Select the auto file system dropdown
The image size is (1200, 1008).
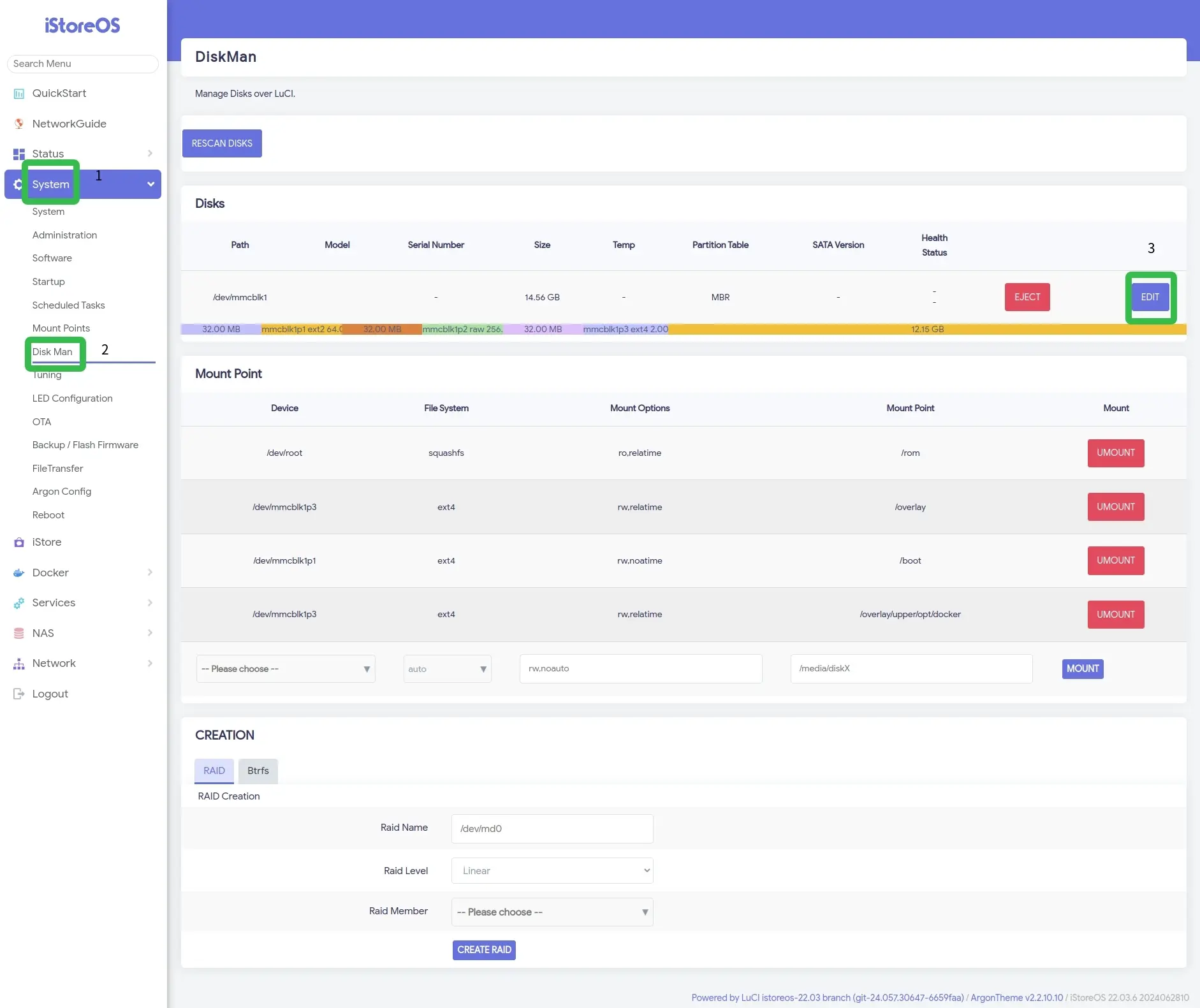447,669
